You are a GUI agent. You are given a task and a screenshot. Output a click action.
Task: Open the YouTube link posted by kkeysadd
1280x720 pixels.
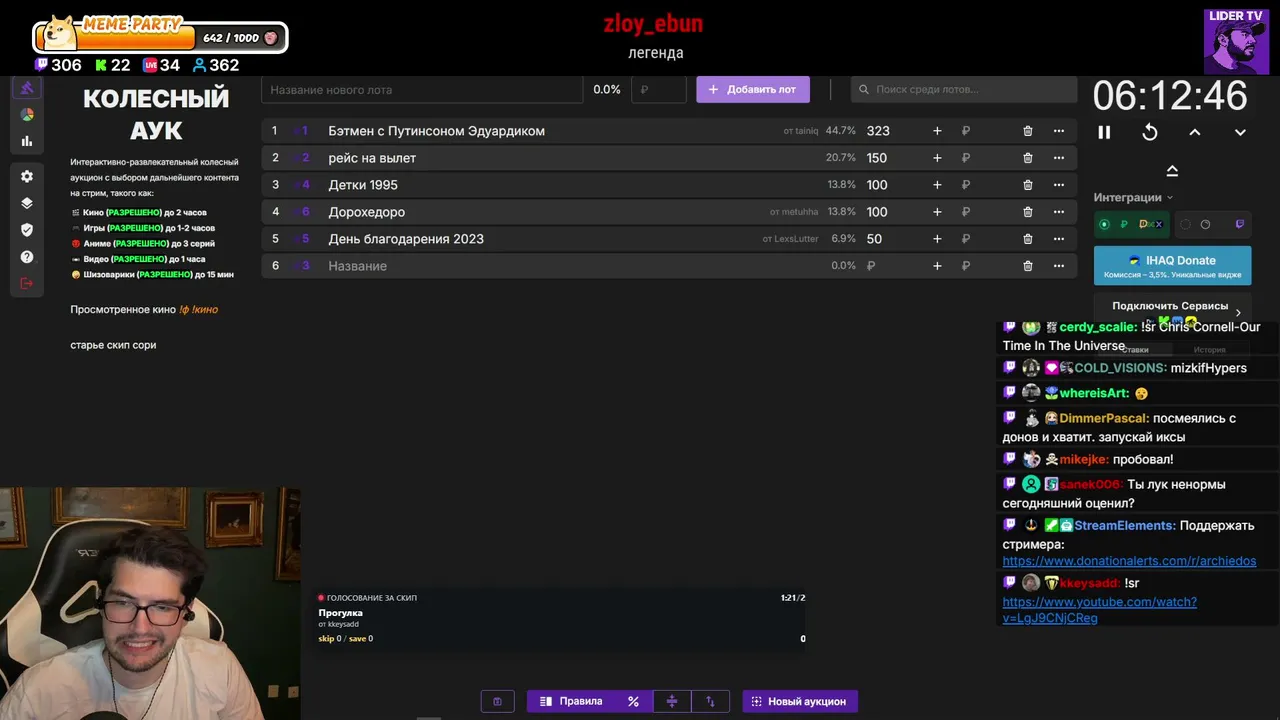click(1100, 610)
